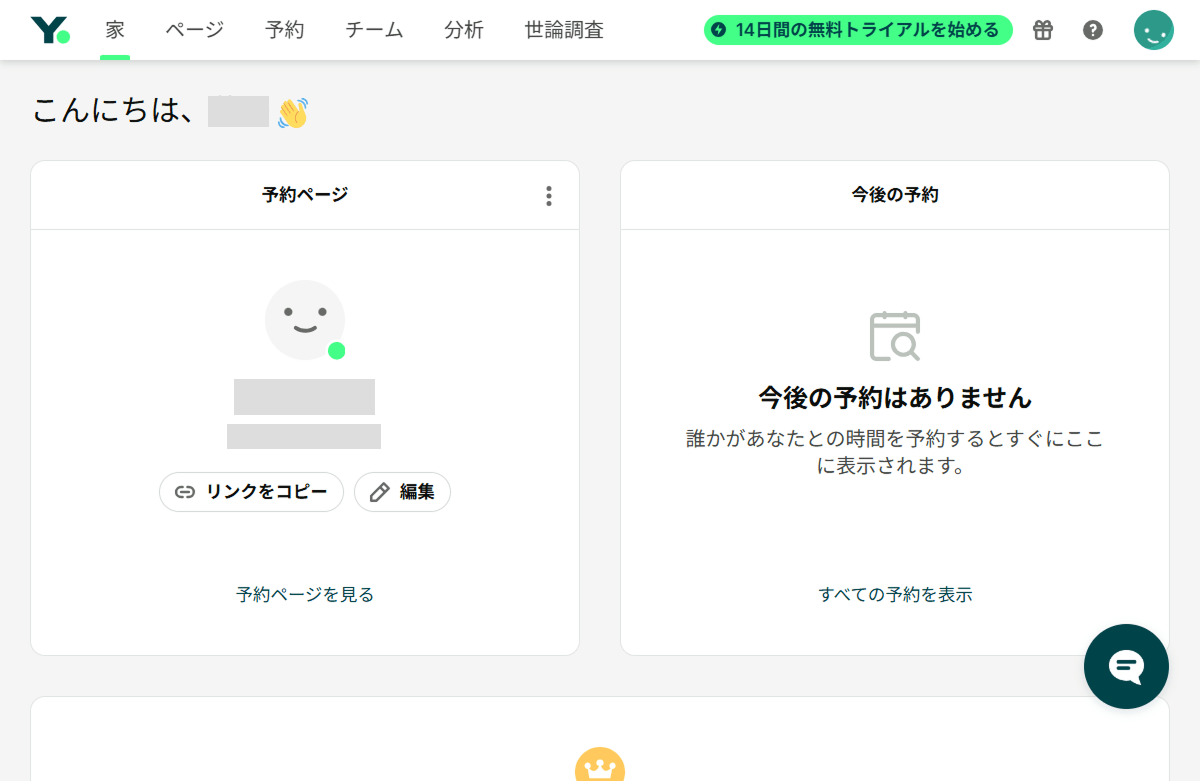
Task: Open the chat support bubble
Action: tap(1126, 667)
